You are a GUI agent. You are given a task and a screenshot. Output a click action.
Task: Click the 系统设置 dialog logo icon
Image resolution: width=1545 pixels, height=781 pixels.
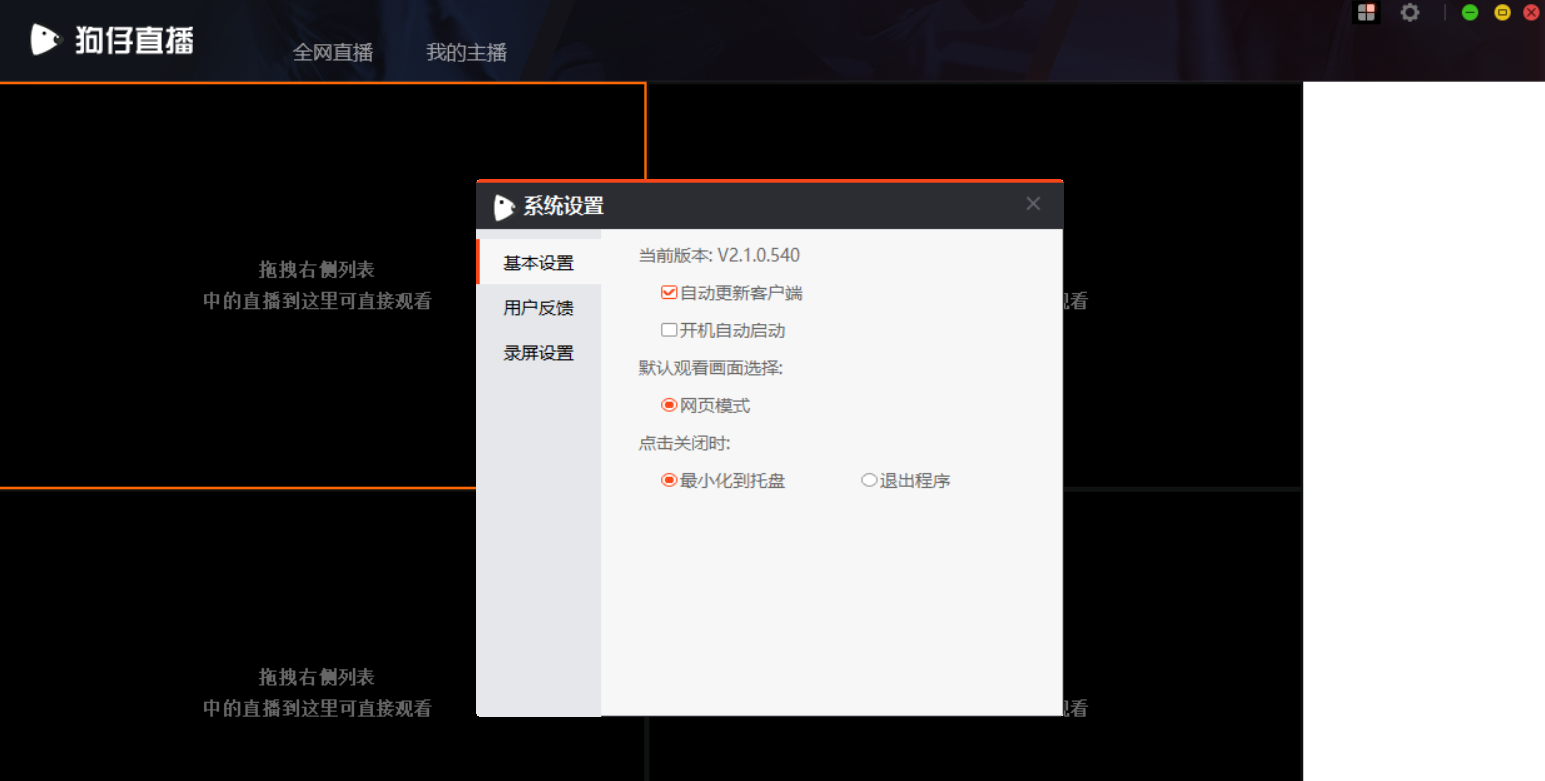[504, 207]
